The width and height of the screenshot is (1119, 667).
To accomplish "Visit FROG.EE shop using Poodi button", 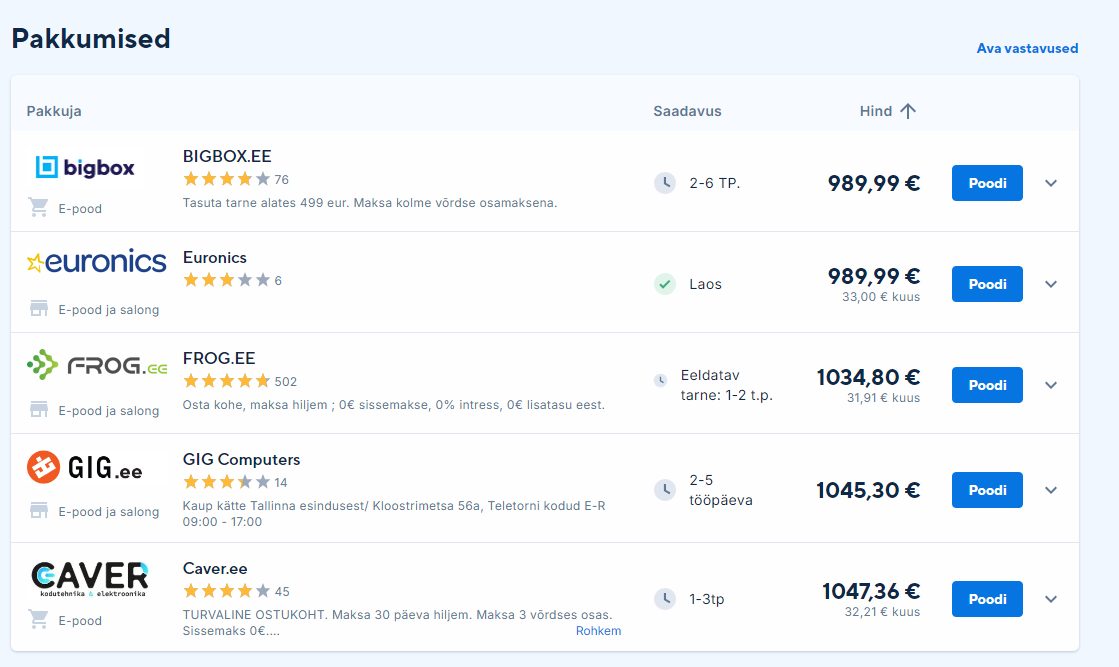I will 987,385.
